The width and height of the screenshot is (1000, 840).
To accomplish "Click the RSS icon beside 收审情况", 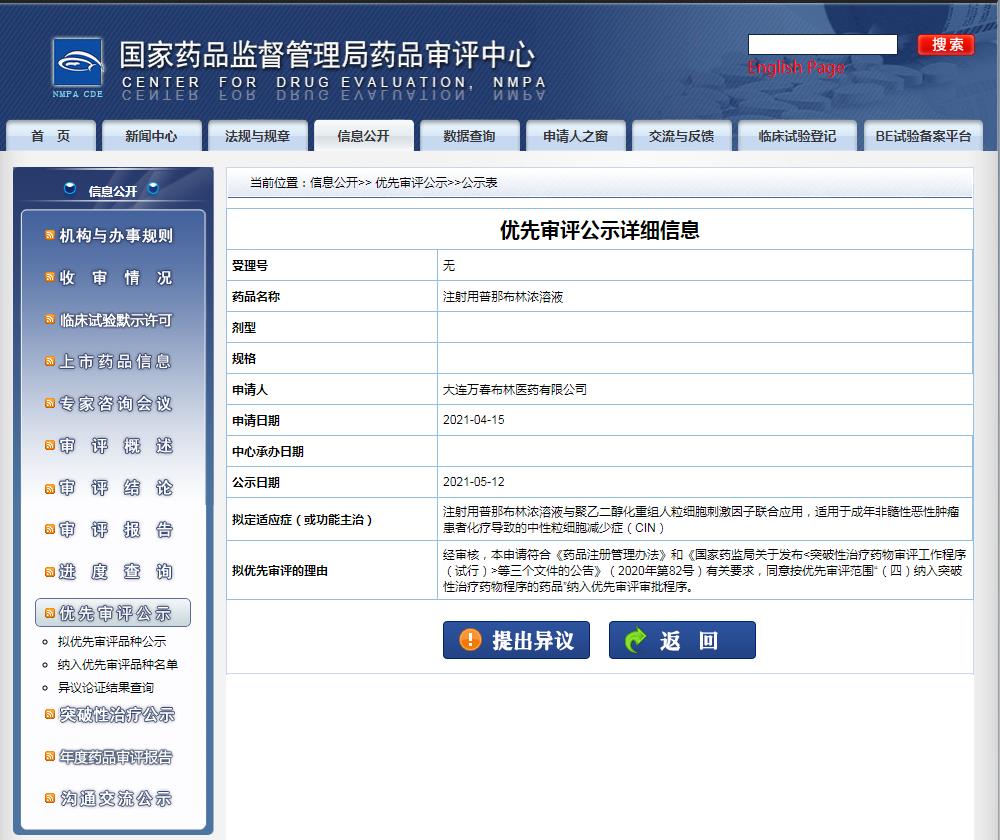I will tap(50, 277).
